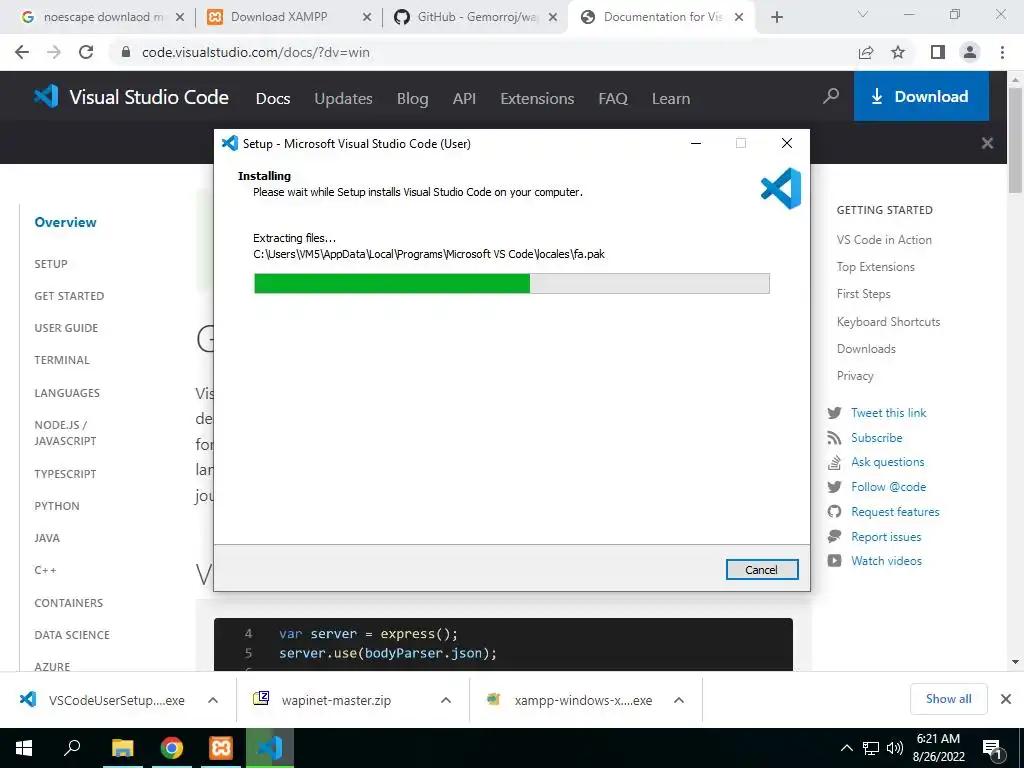Click the comment icon beside Report issues
The image size is (1024, 768).
coord(834,536)
